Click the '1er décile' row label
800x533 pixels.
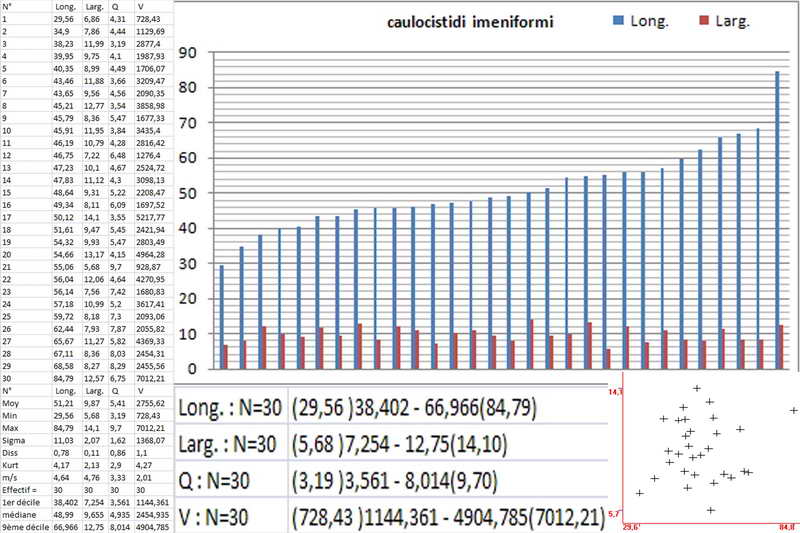pyautogui.click(x=22, y=500)
